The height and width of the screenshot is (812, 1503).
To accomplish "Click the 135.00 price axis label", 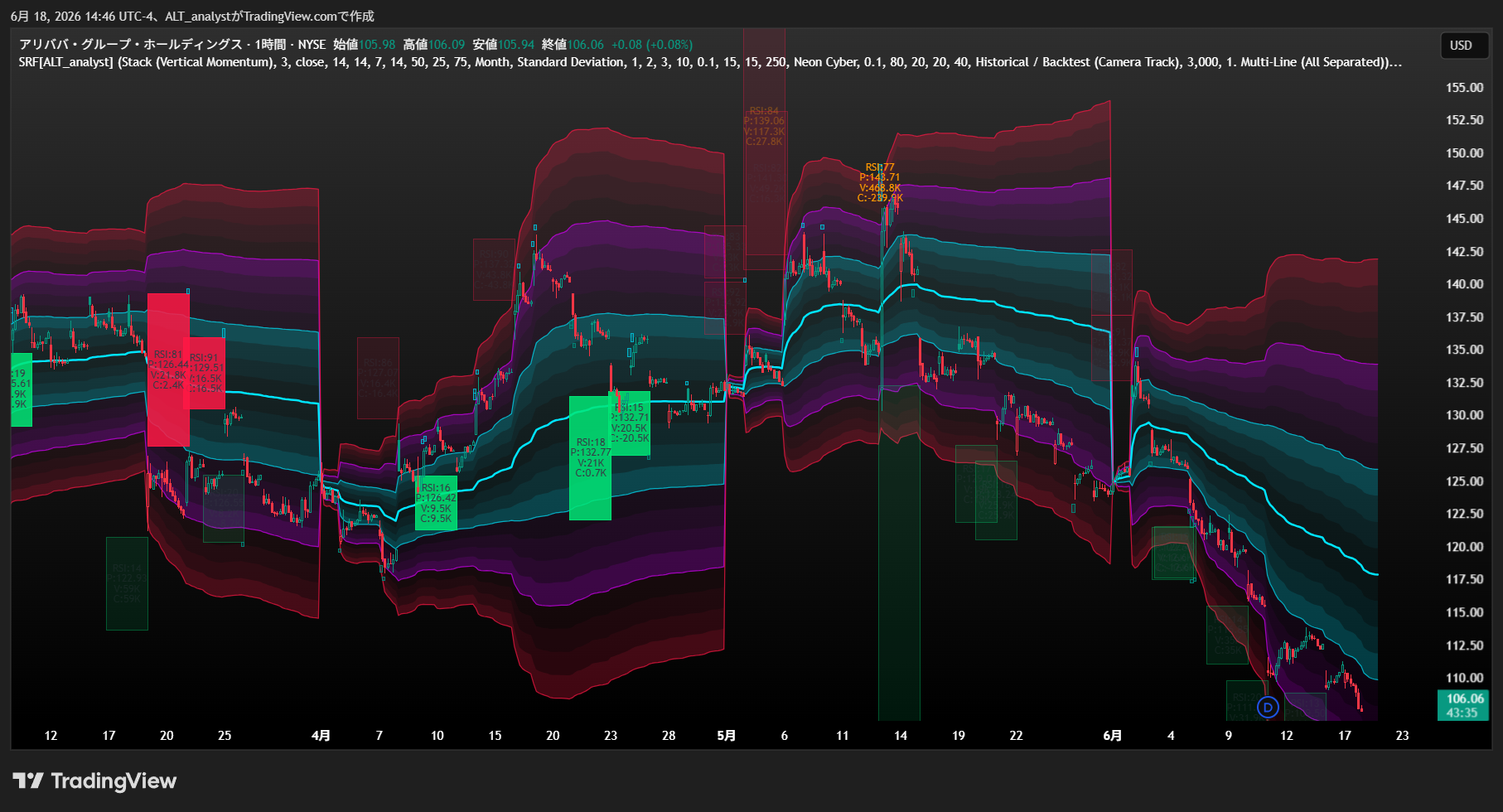I will (x=1464, y=350).
